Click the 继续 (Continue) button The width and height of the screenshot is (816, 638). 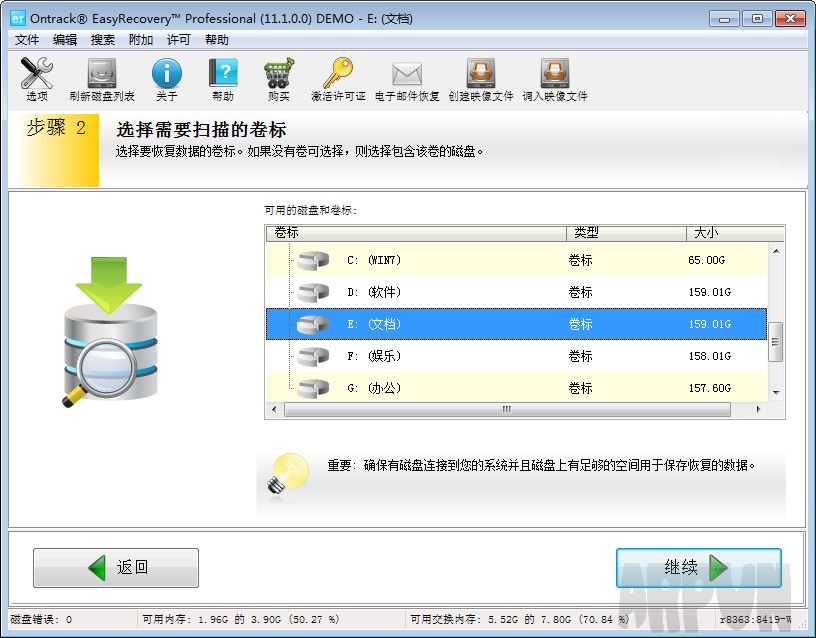698,567
